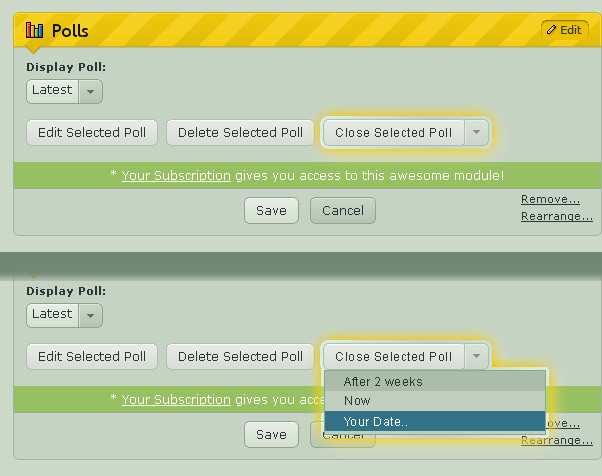Viewport: 602px width, 476px height.
Task: Click Save button in bottom panel
Action: [x=271, y=435]
